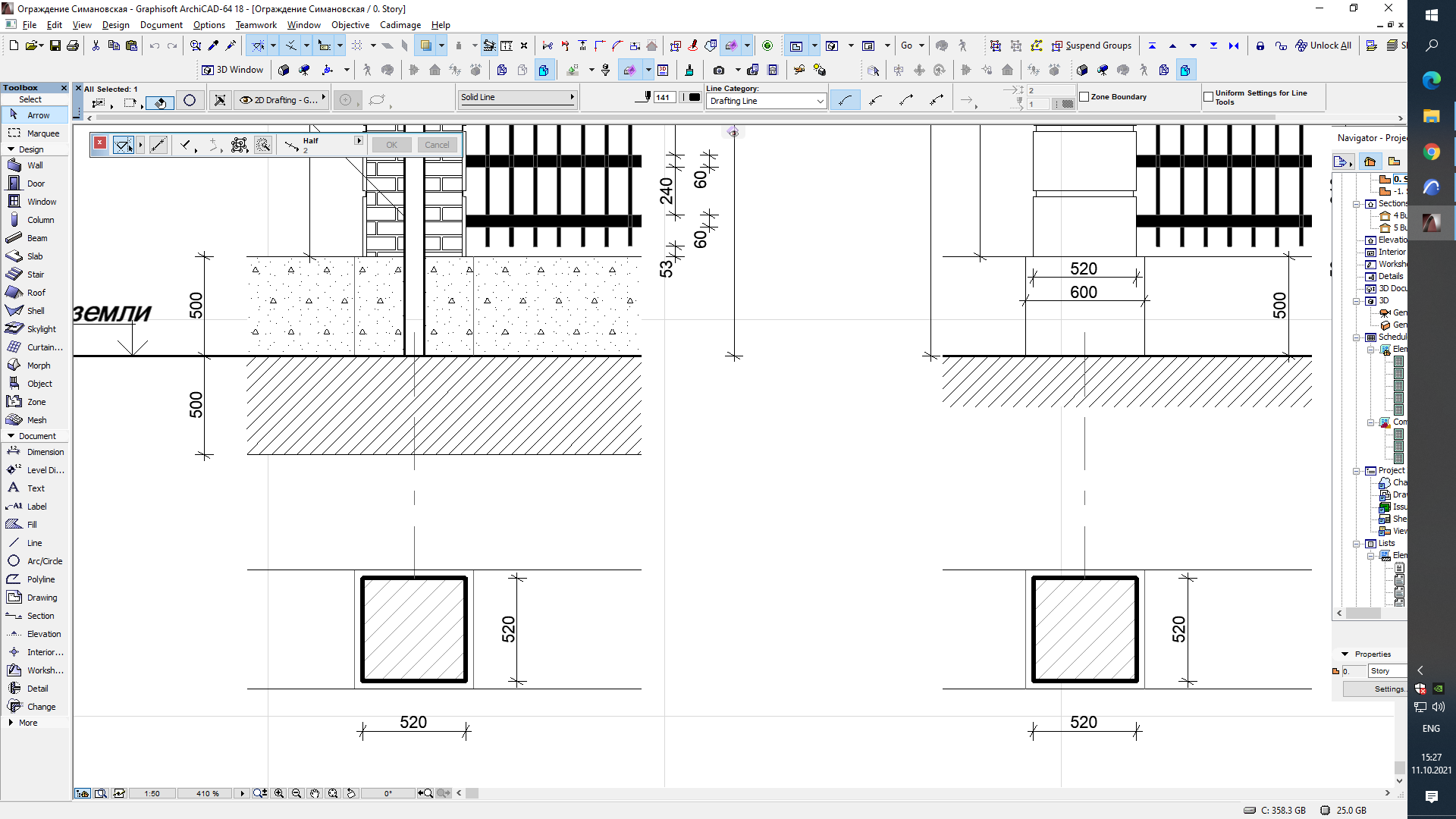Viewport: 1456px width, 819px height.
Task: Select the Mesh tool
Action: pyautogui.click(x=35, y=420)
